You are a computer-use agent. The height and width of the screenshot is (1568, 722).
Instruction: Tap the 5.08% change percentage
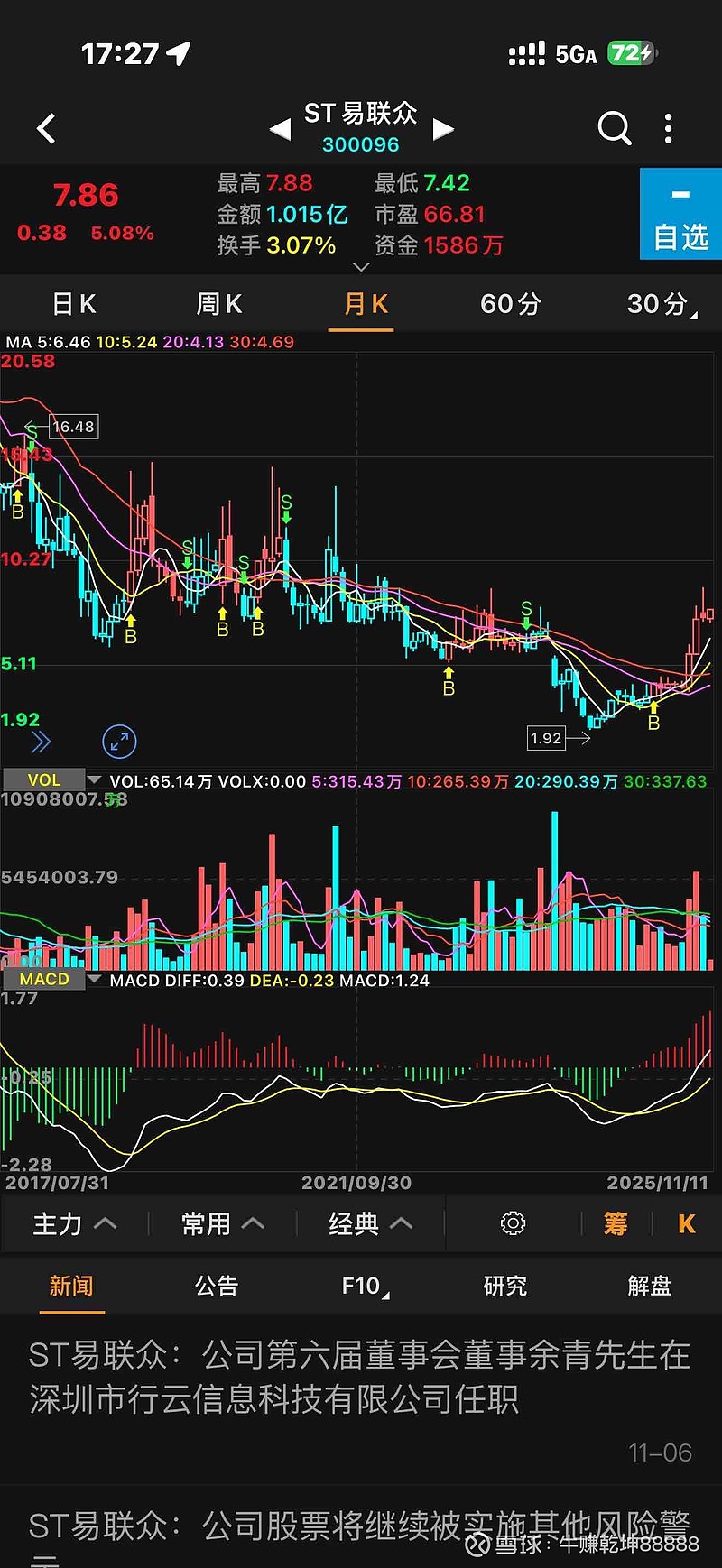tap(122, 233)
